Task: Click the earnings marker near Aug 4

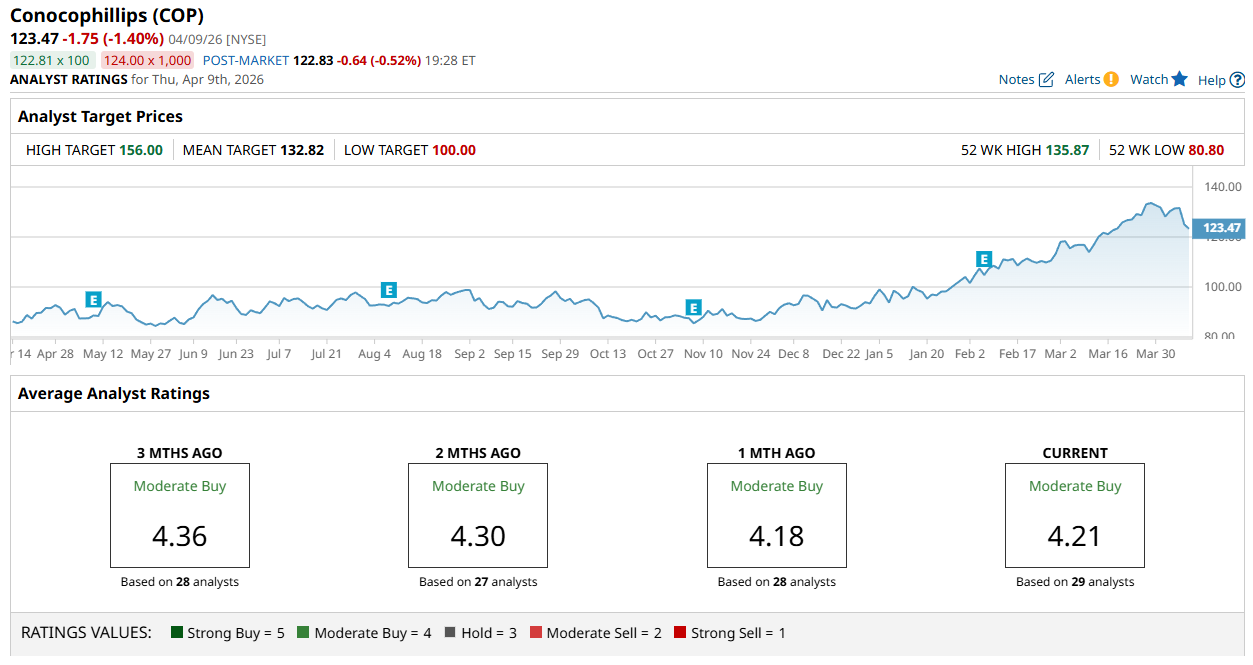Action: 389,290
